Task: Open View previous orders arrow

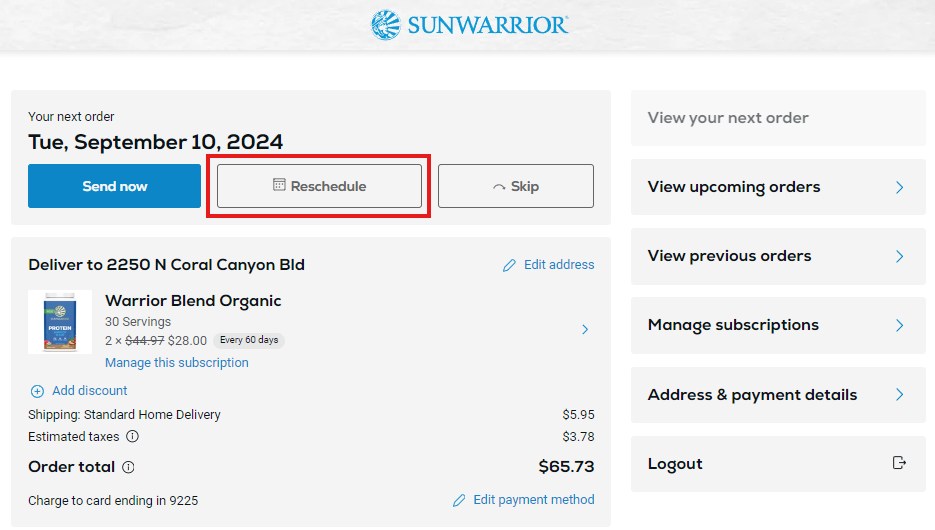Action: tap(899, 256)
